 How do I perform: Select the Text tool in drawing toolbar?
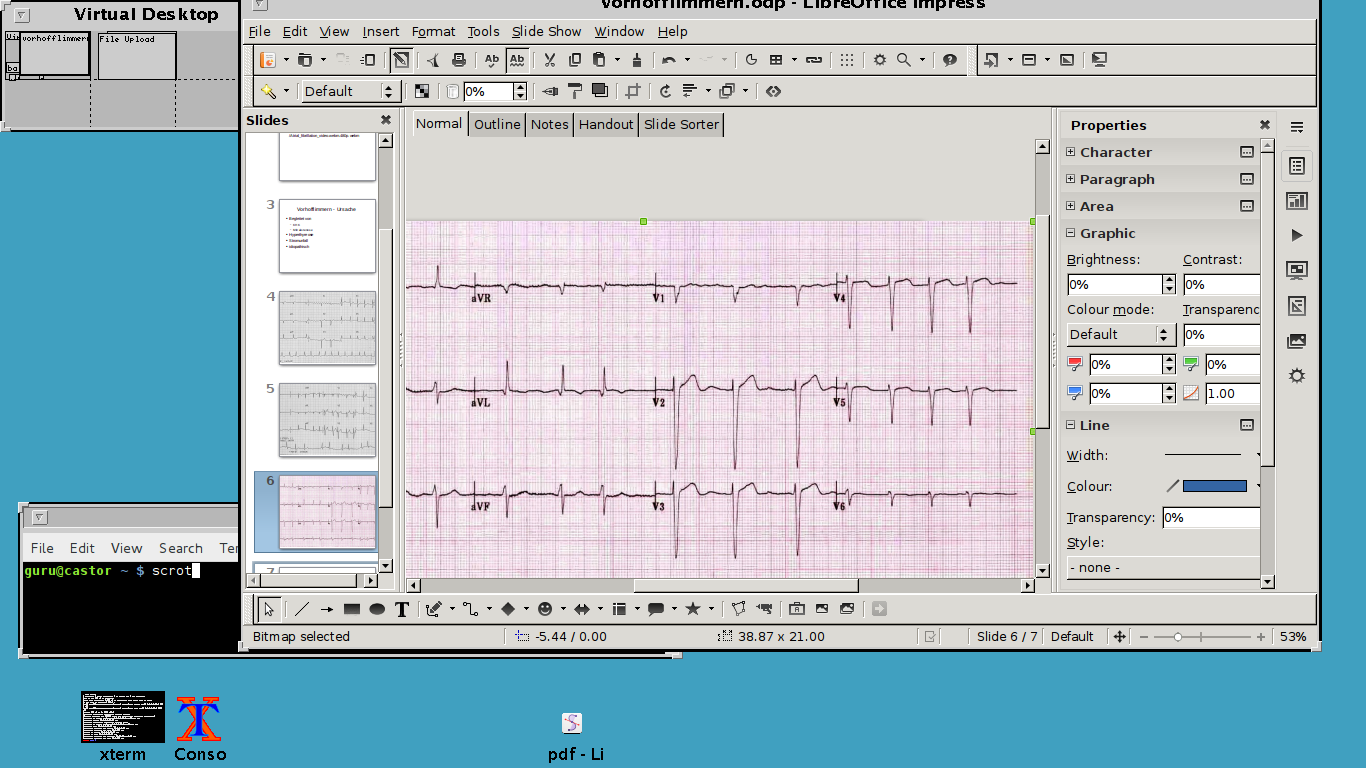[x=402, y=609]
